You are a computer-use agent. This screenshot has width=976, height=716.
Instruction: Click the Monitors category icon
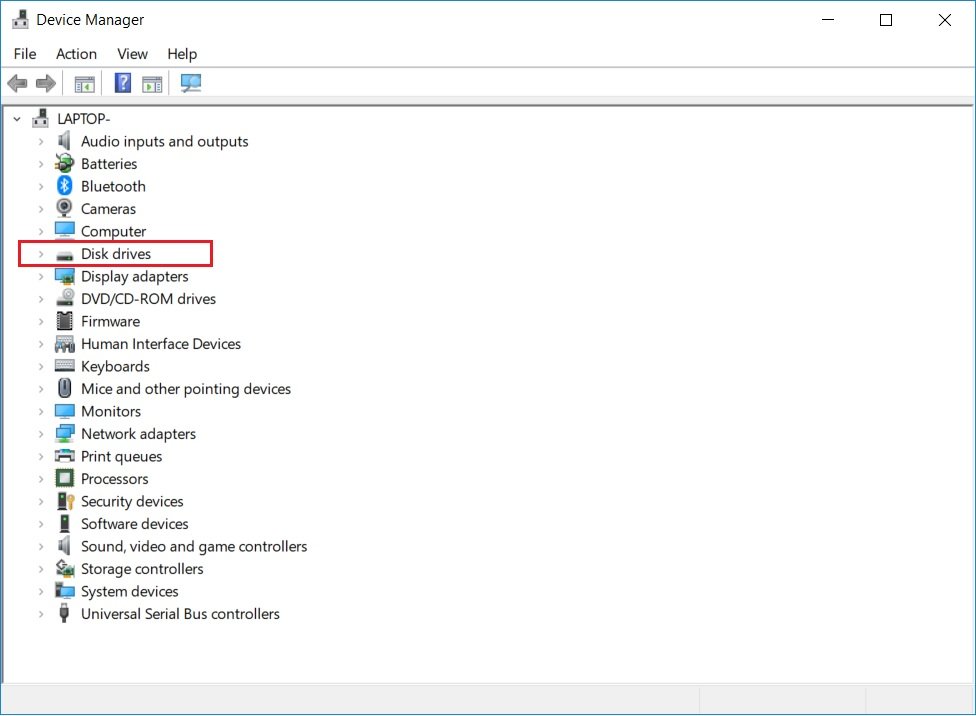[x=64, y=411]
